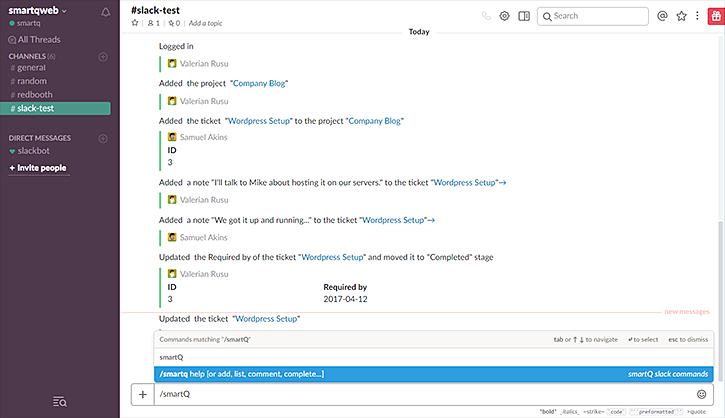Viewport: 725px width, 418px height.
Task: Click the smartQ heading in command list
Action: point(171,357)
